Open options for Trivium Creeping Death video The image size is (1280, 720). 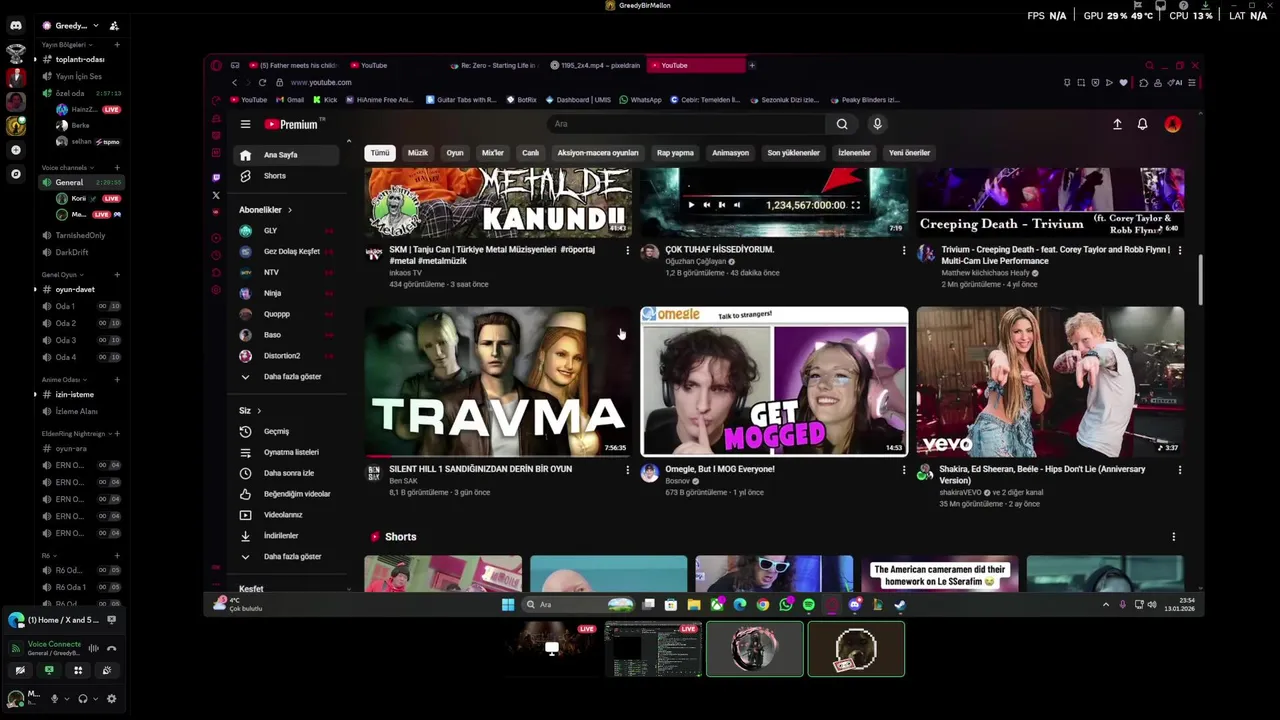coord(1180,250)
